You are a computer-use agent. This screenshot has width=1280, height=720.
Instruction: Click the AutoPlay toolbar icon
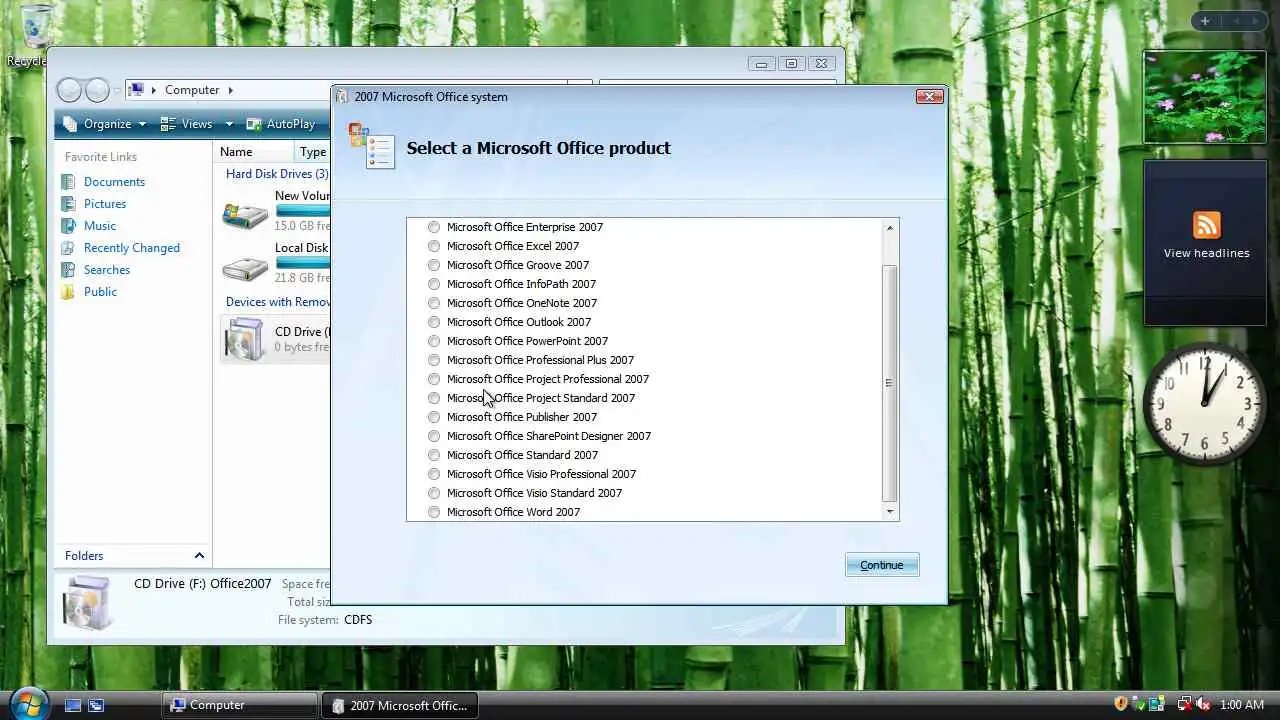[x=254, y=124]
